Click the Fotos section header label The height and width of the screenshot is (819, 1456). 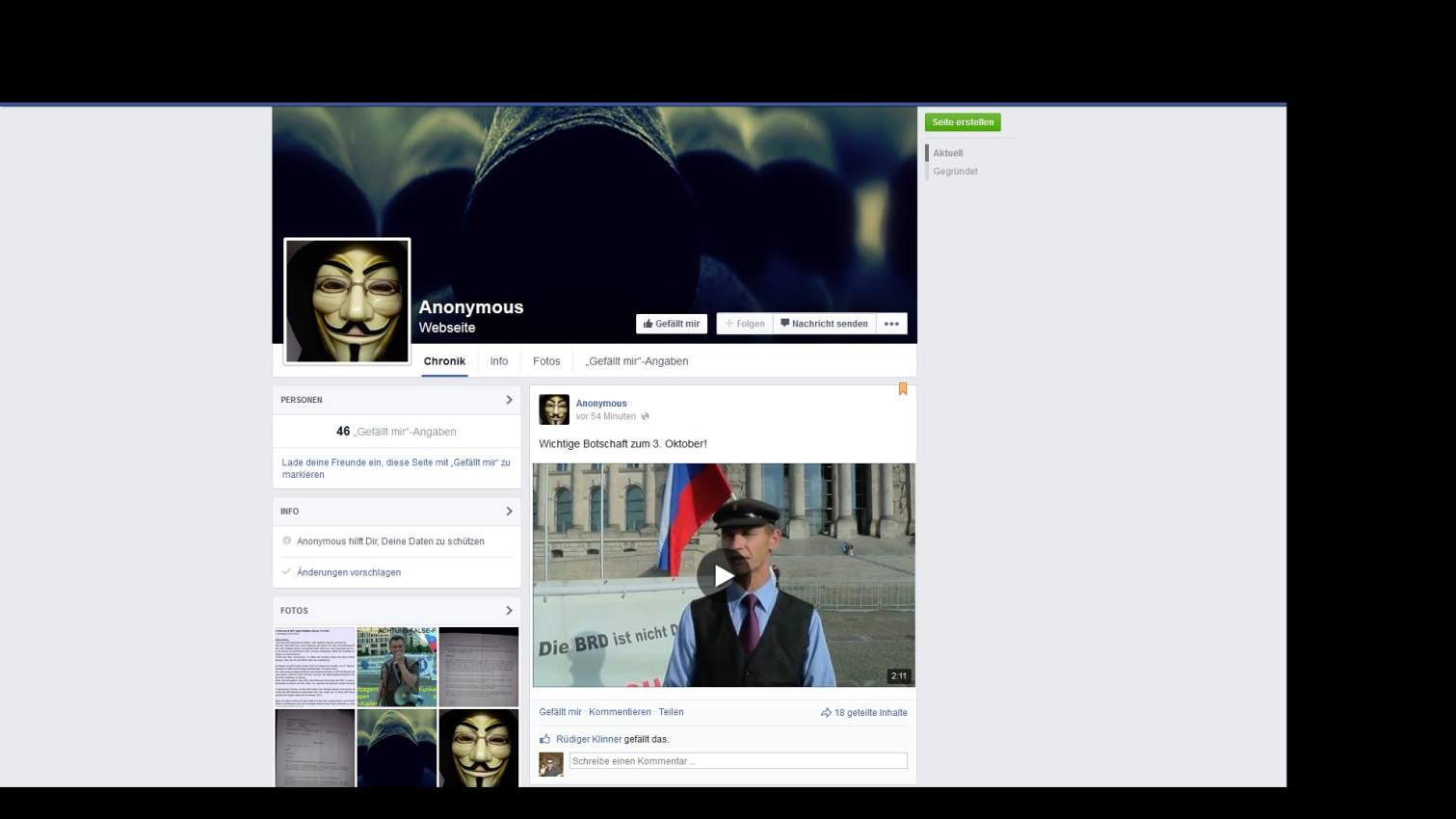coord(294,611)
